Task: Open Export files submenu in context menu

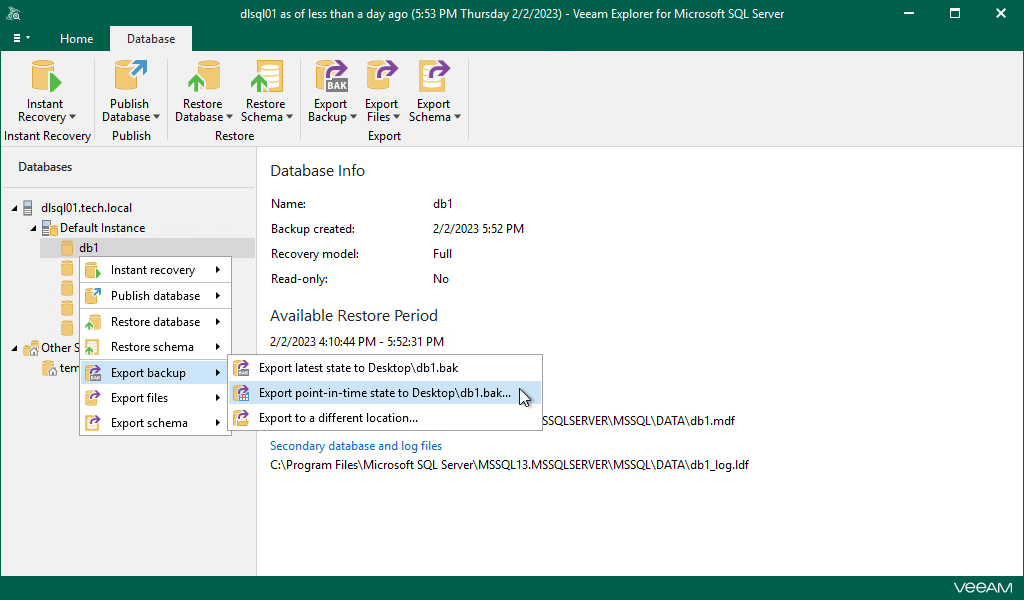Action: point(155,398)
